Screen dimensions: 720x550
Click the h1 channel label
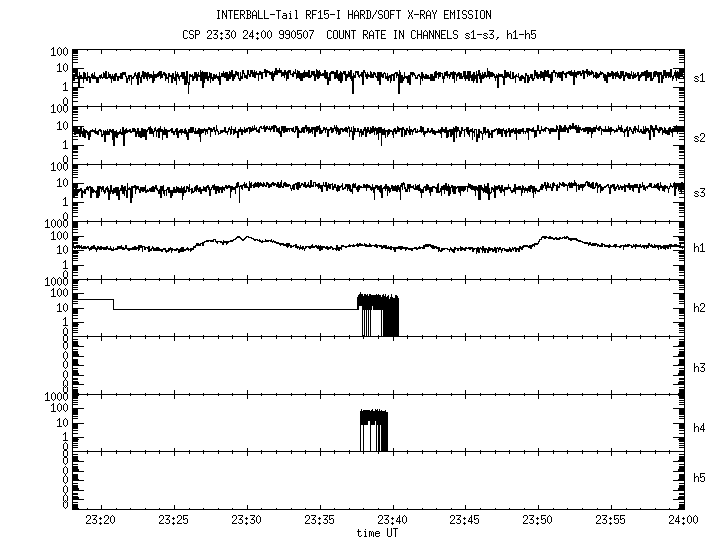point(700,248)
